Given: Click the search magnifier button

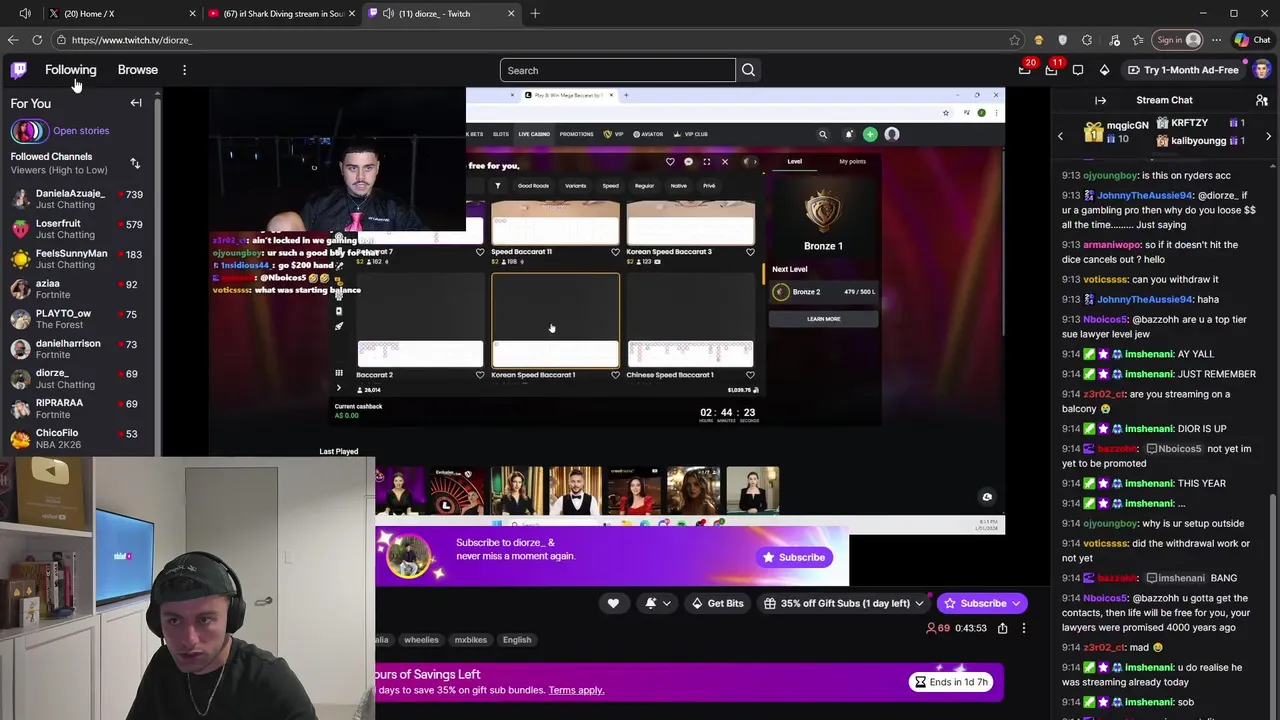Looking at the screenshot, I should (748, 70).
